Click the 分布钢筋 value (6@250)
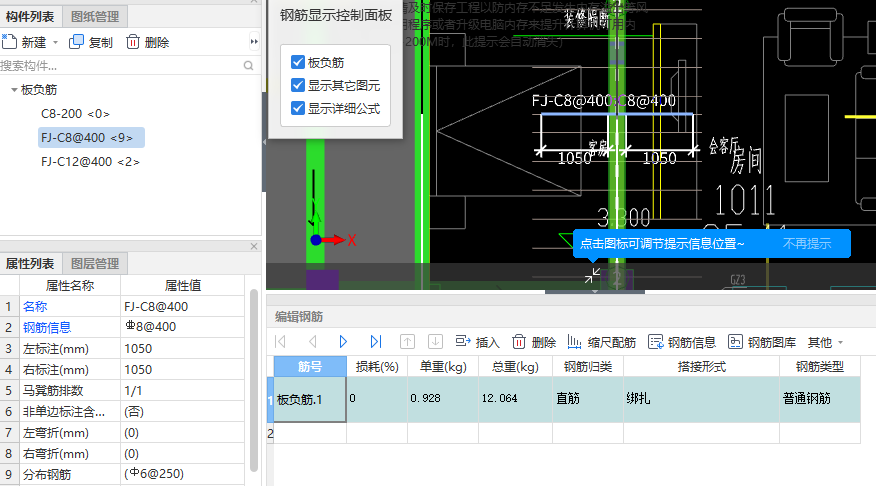Viewport: 876px width, 486px height. tap(183, 474)
